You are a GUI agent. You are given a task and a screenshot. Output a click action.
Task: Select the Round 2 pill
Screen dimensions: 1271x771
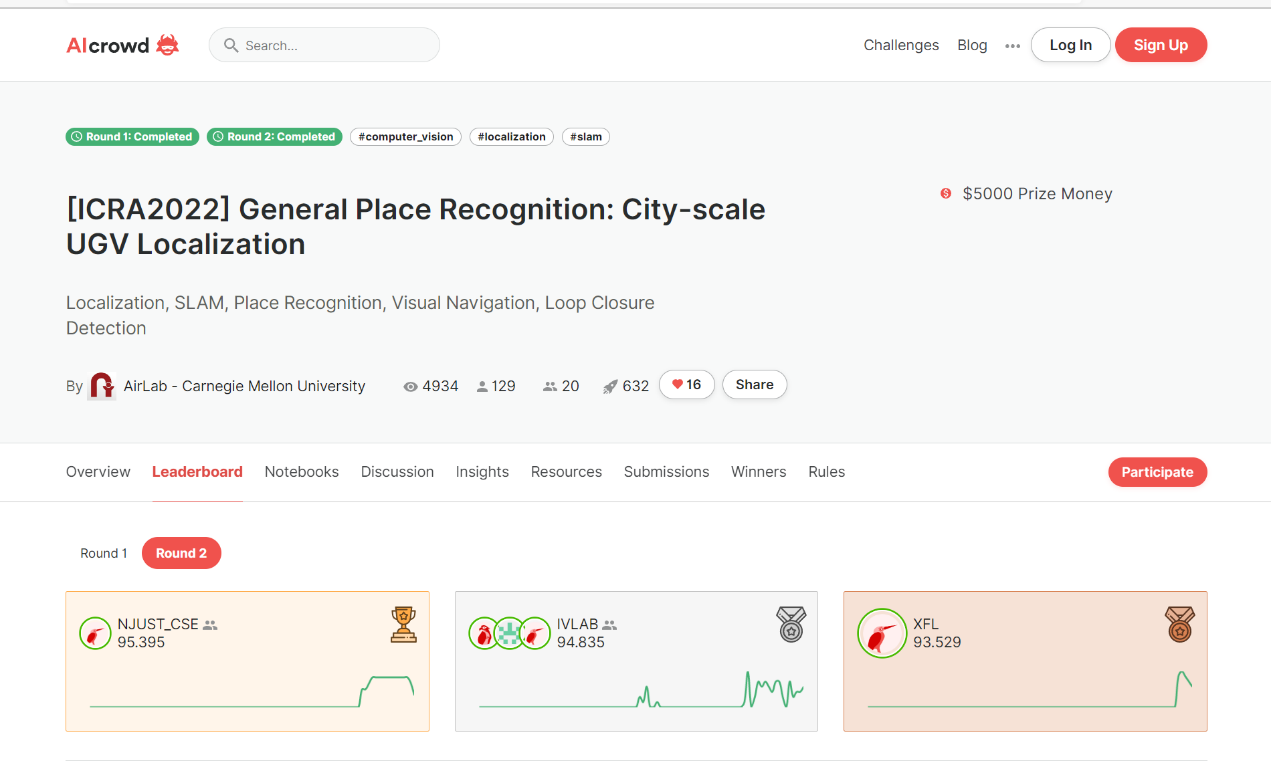click(x=181, y=553)
